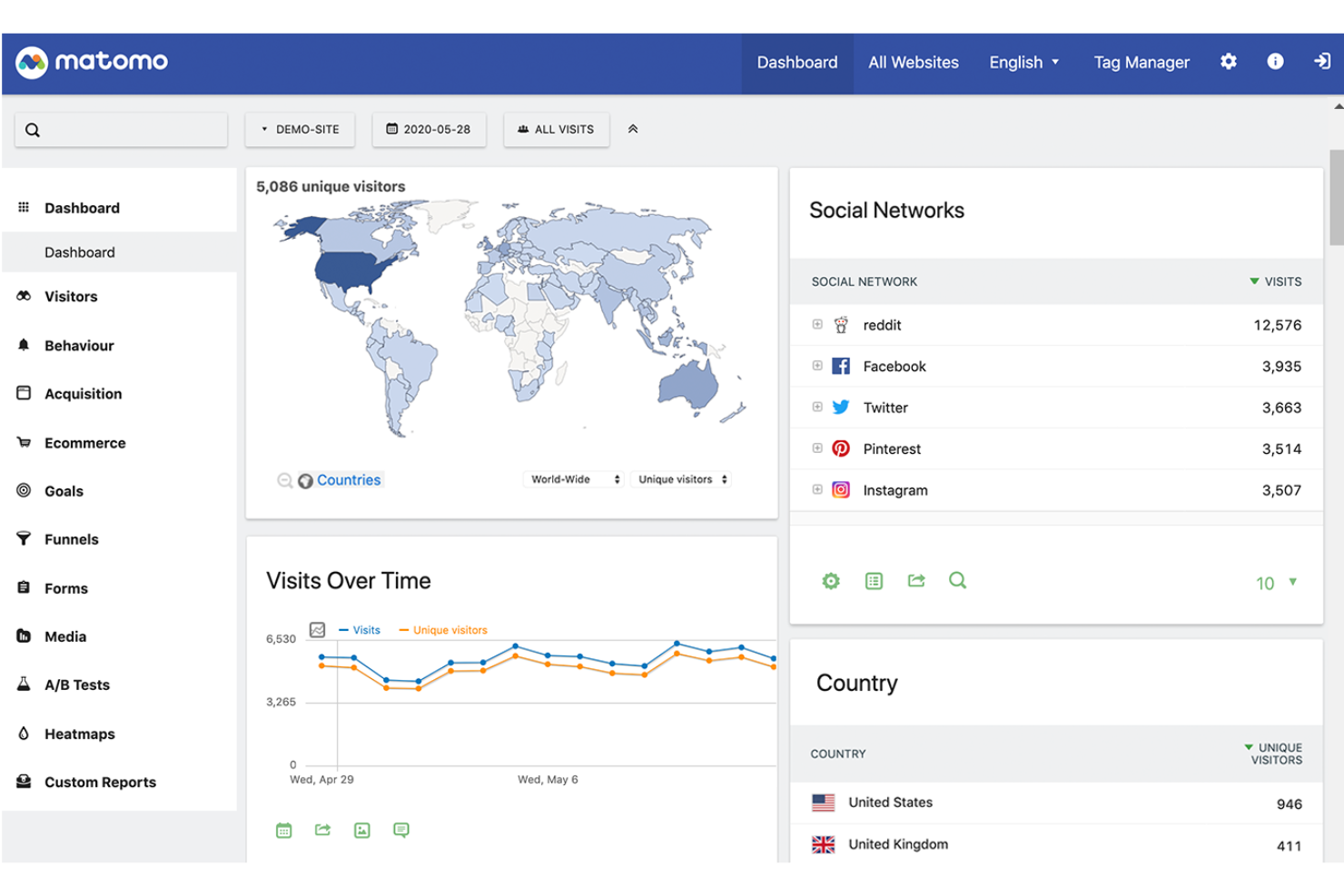Image resolution: width=1344 pixels, height=896 pixels.
Task: Click the Countries link below the map
Action: tap(349, 479)
